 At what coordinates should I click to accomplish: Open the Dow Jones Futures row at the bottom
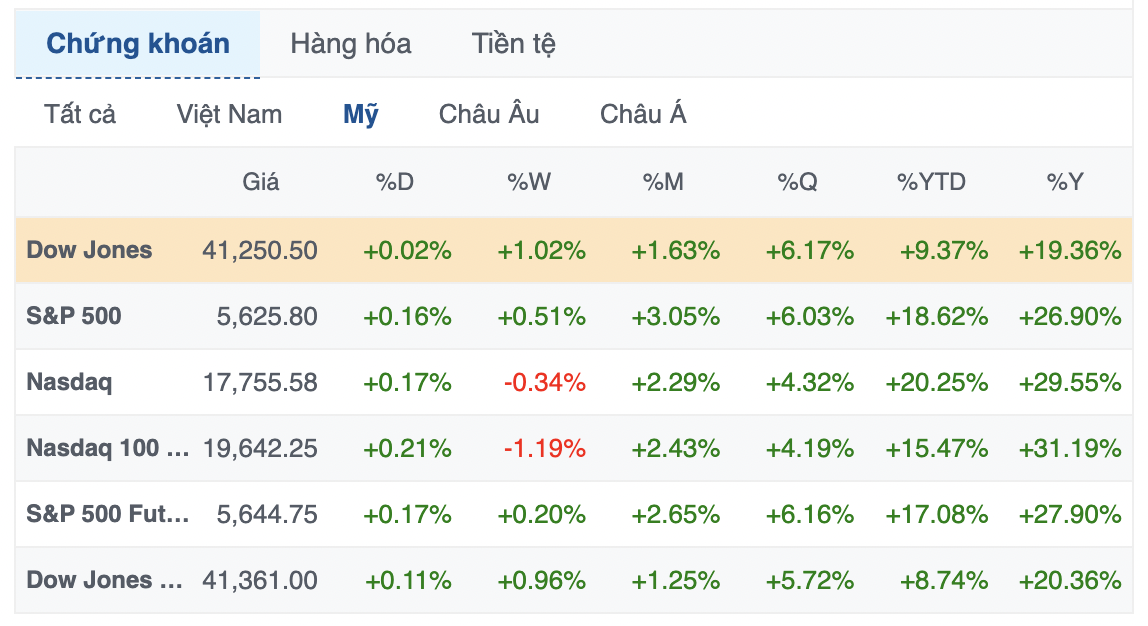pyautogui.click(x=104, y=580)
